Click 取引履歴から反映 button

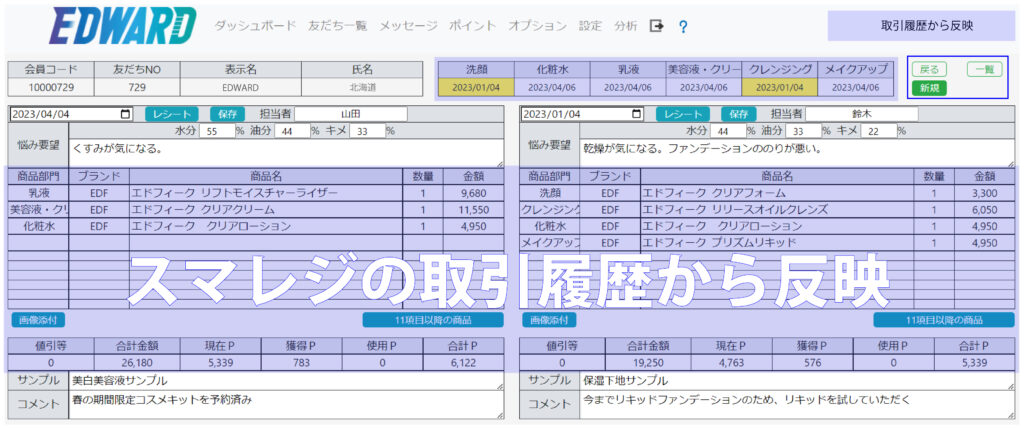921,26
